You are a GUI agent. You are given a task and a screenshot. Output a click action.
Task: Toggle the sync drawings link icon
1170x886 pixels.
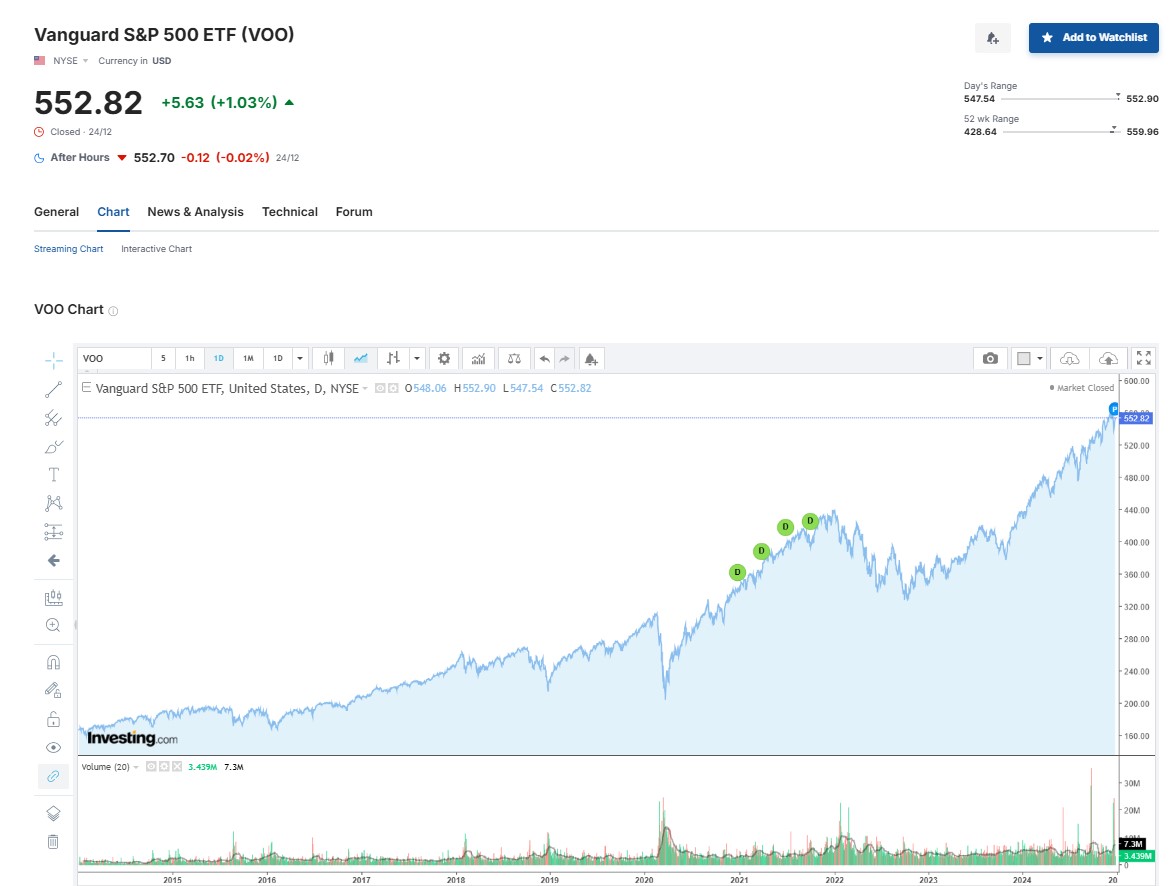(x=54, y=776)
